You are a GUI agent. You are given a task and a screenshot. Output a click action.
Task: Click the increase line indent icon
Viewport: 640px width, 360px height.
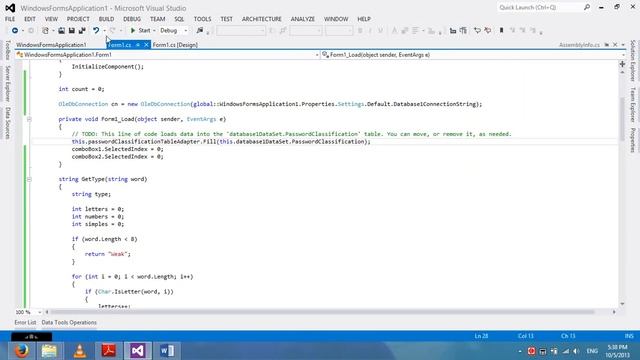[463, 31]
